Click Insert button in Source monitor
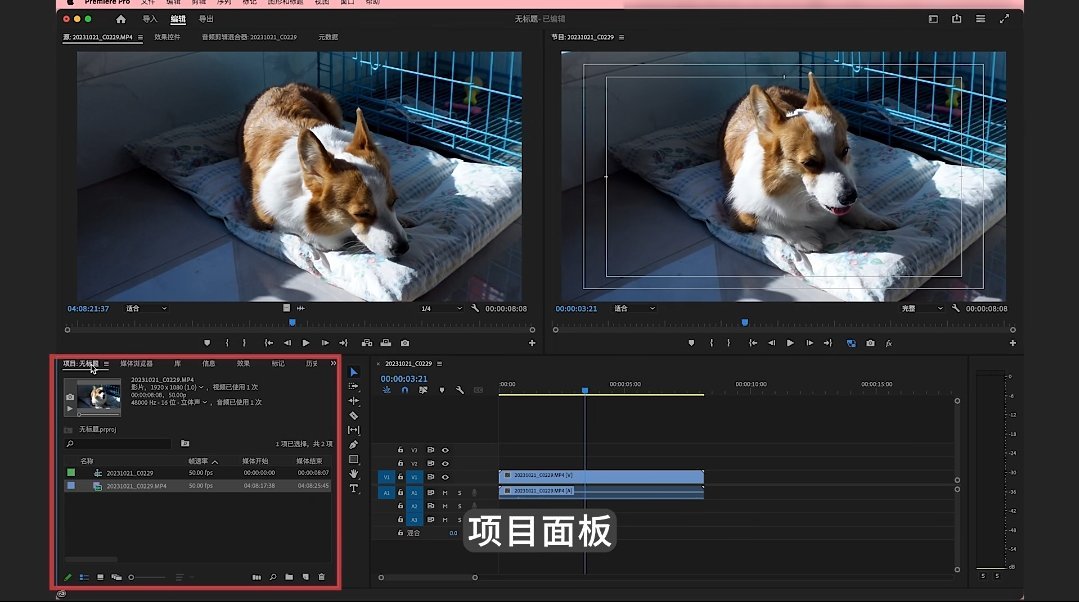1079x602 pixels. coord(367,343)
